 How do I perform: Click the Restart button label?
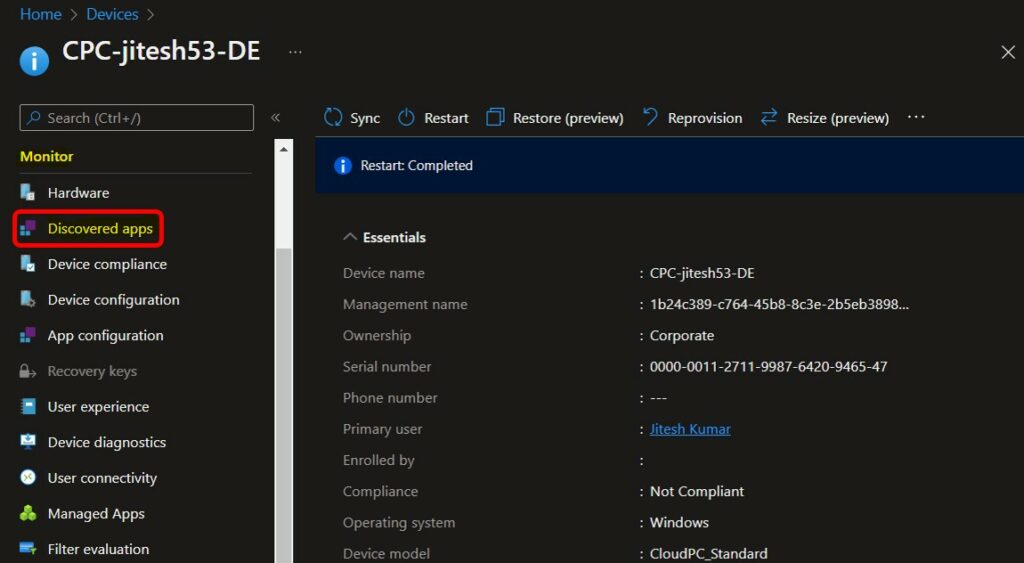446,118
